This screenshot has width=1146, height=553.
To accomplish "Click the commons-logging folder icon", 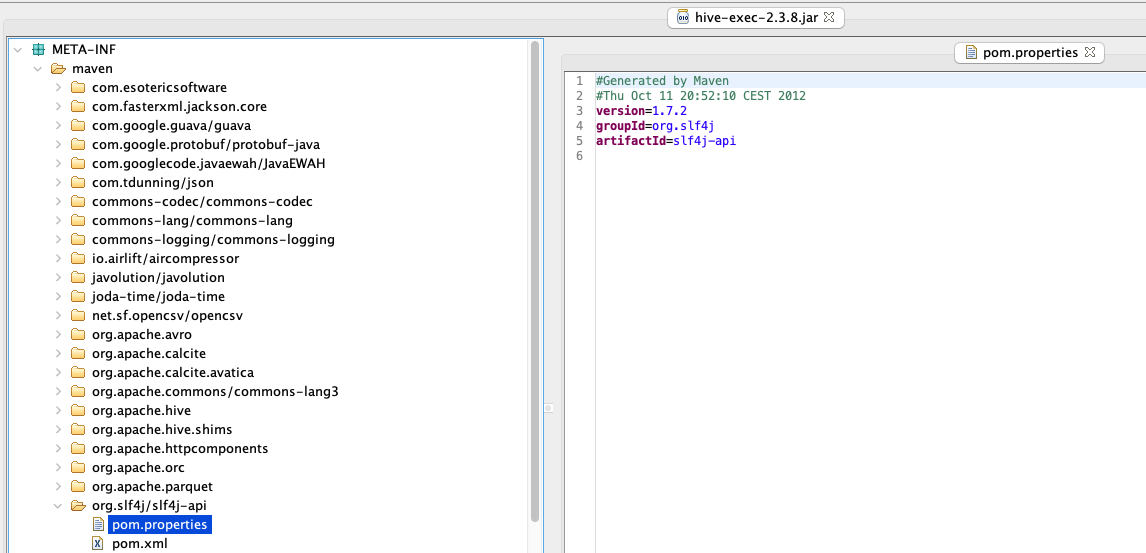I will coord(78,240).
